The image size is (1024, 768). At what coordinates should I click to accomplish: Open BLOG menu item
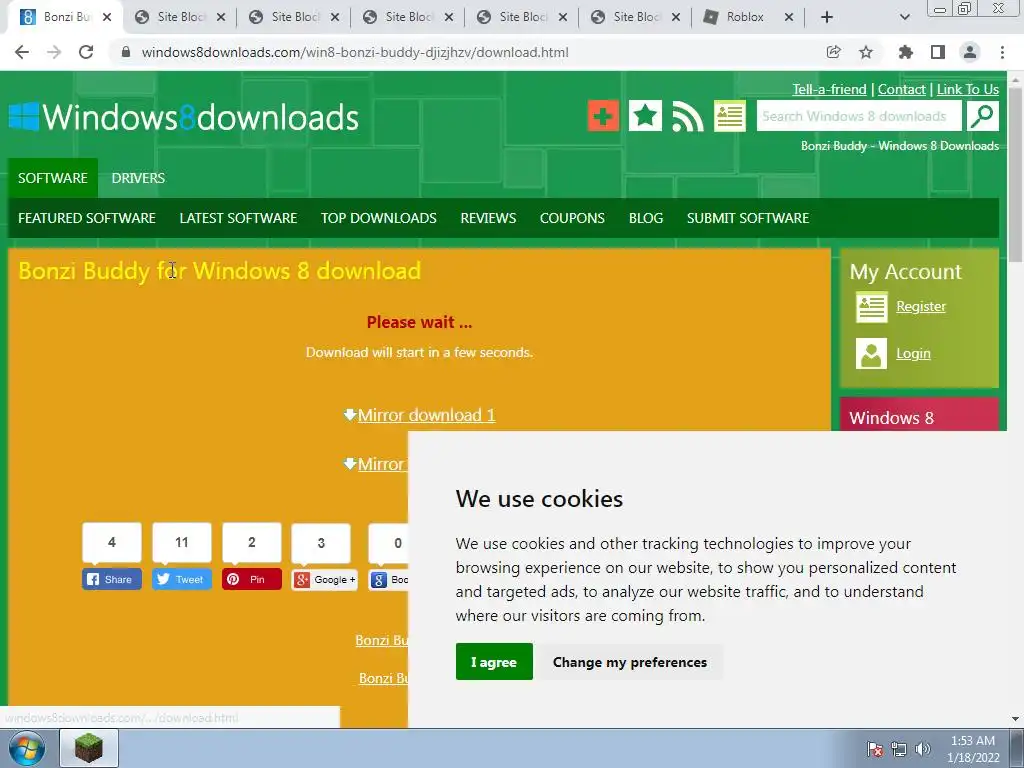tap(646, 218)
